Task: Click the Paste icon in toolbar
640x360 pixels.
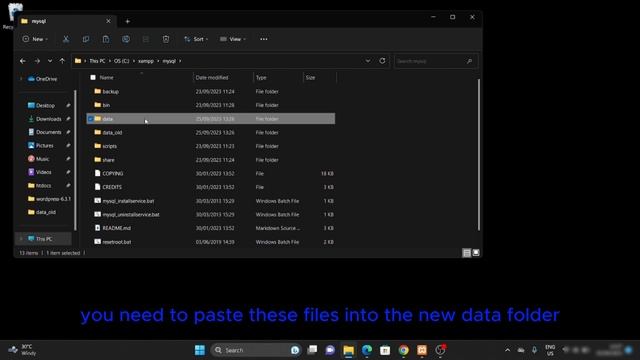Action: (106, 39)
